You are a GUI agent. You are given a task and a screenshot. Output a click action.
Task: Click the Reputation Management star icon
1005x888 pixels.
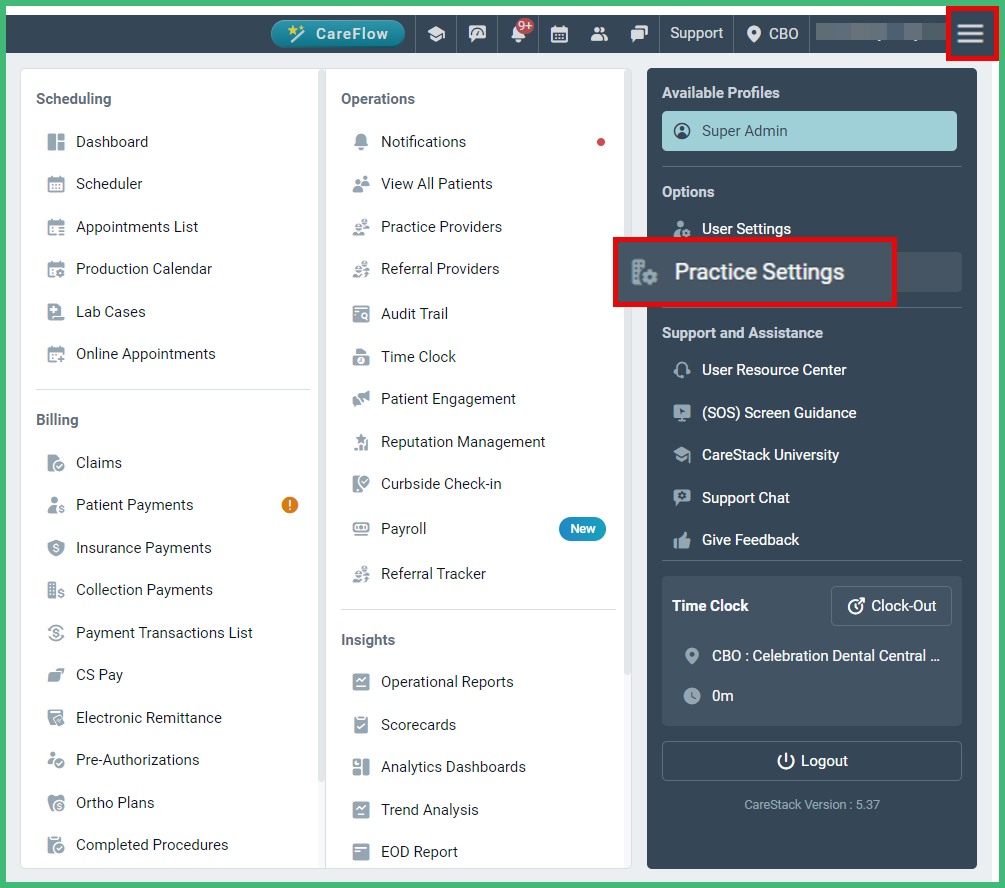click(x=361, y=442)
